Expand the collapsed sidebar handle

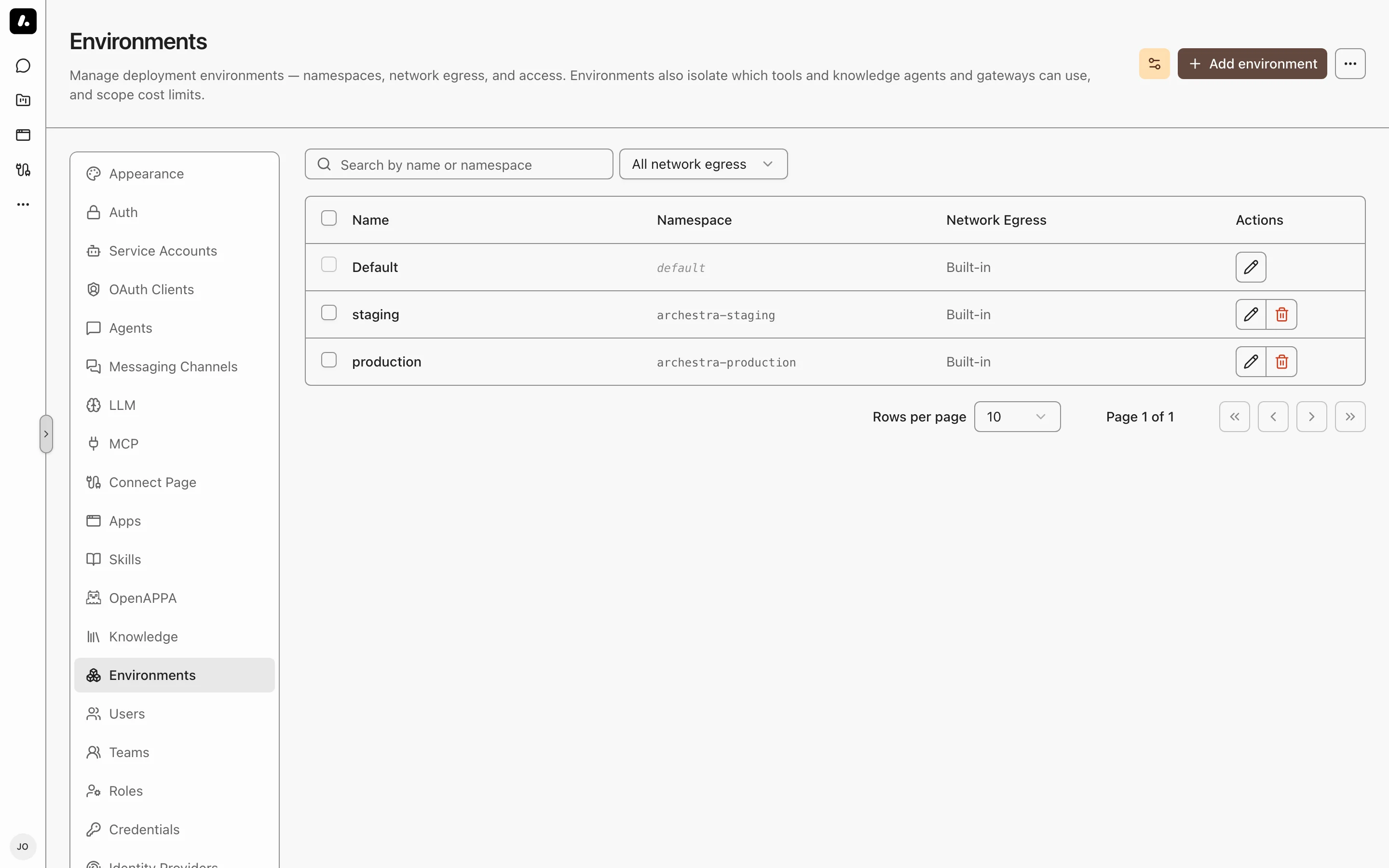pyautogui.click(x=46, y=434)
